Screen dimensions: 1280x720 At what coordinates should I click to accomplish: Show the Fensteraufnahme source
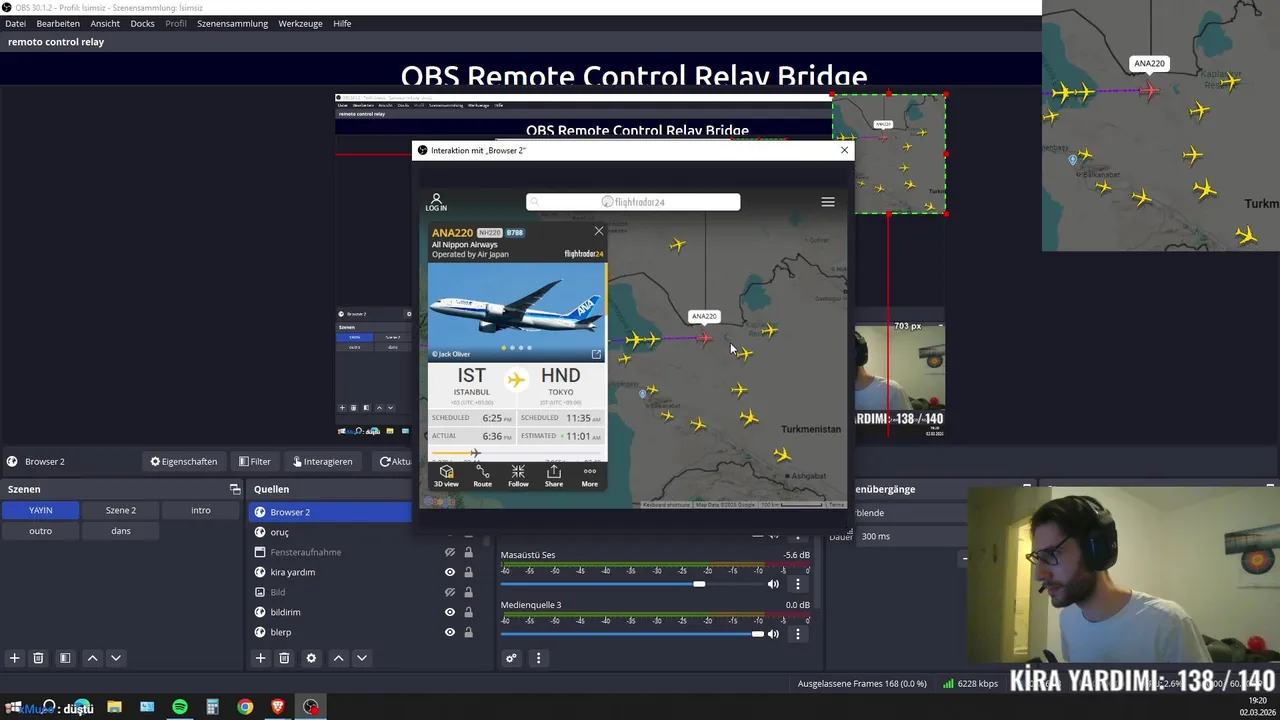pyautogui.click(x=450, y=552)
